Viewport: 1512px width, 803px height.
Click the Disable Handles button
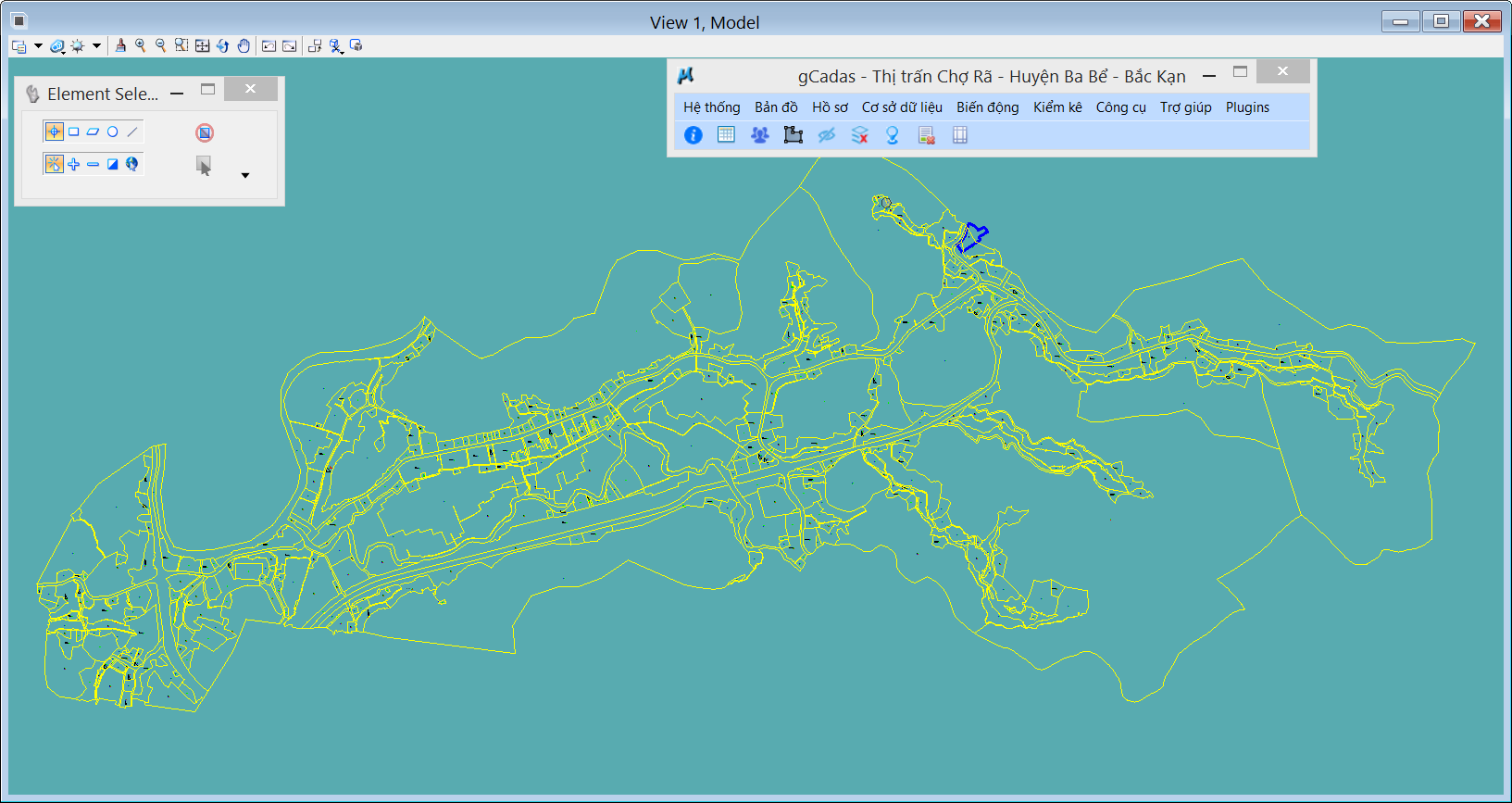[x=205, y=132]
